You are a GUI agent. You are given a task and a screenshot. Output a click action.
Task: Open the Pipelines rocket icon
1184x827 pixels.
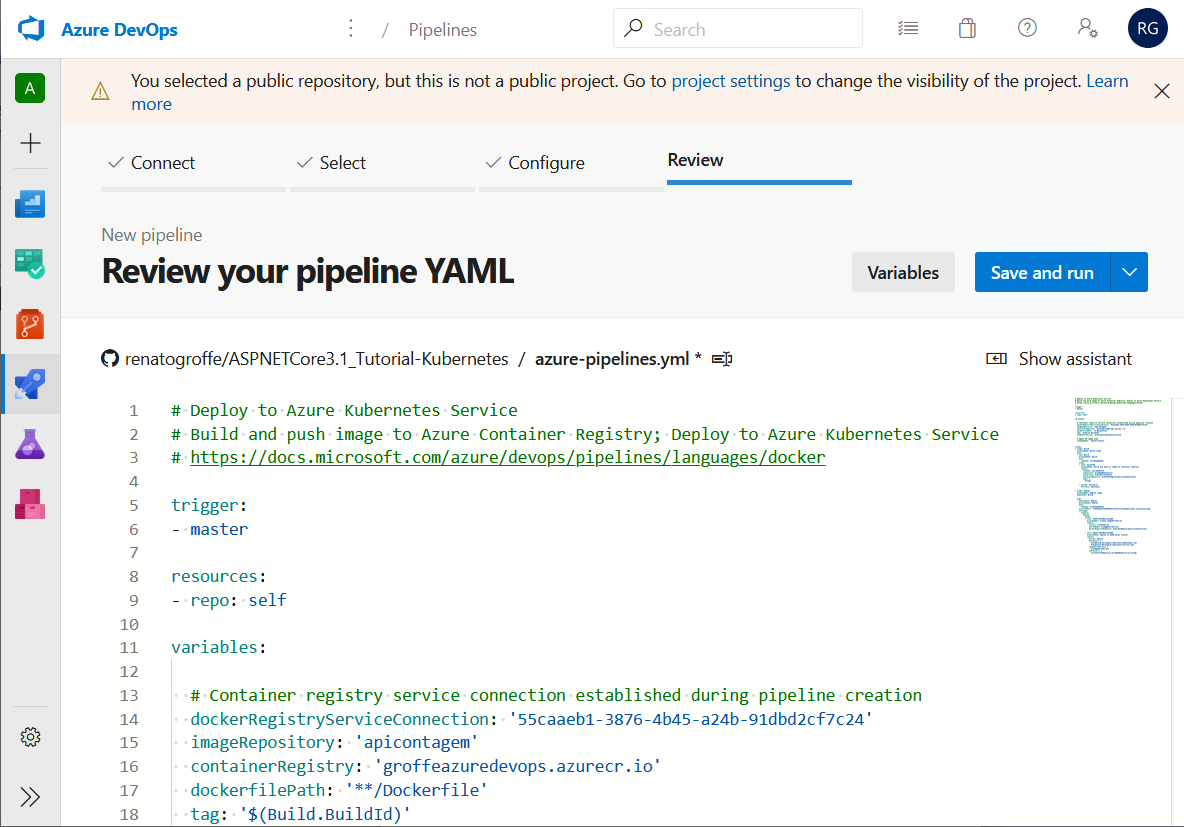(x=30, y=384)
